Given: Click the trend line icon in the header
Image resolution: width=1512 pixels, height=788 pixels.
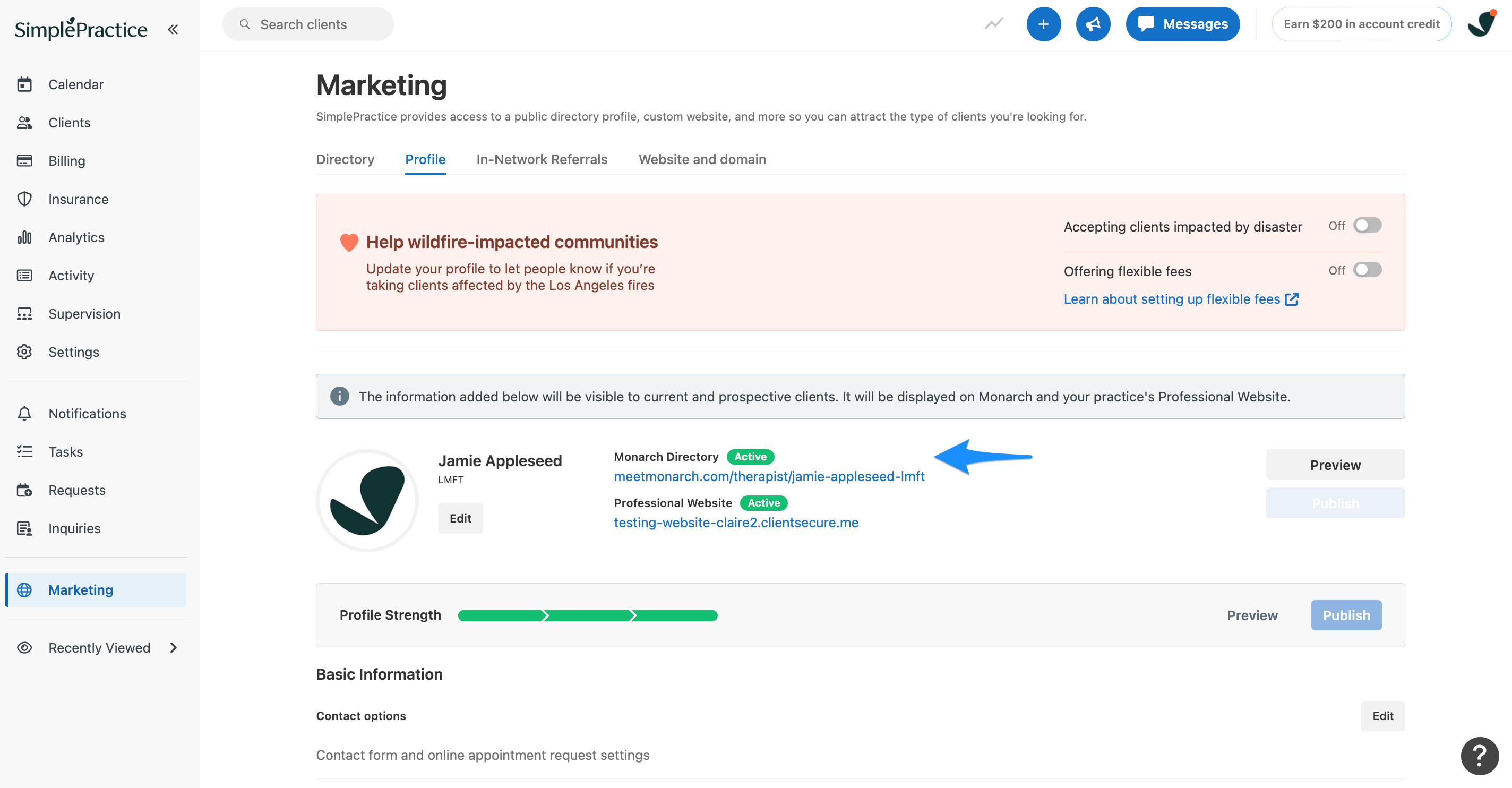Looking at the screenshot, I should (x=994, y=24).
